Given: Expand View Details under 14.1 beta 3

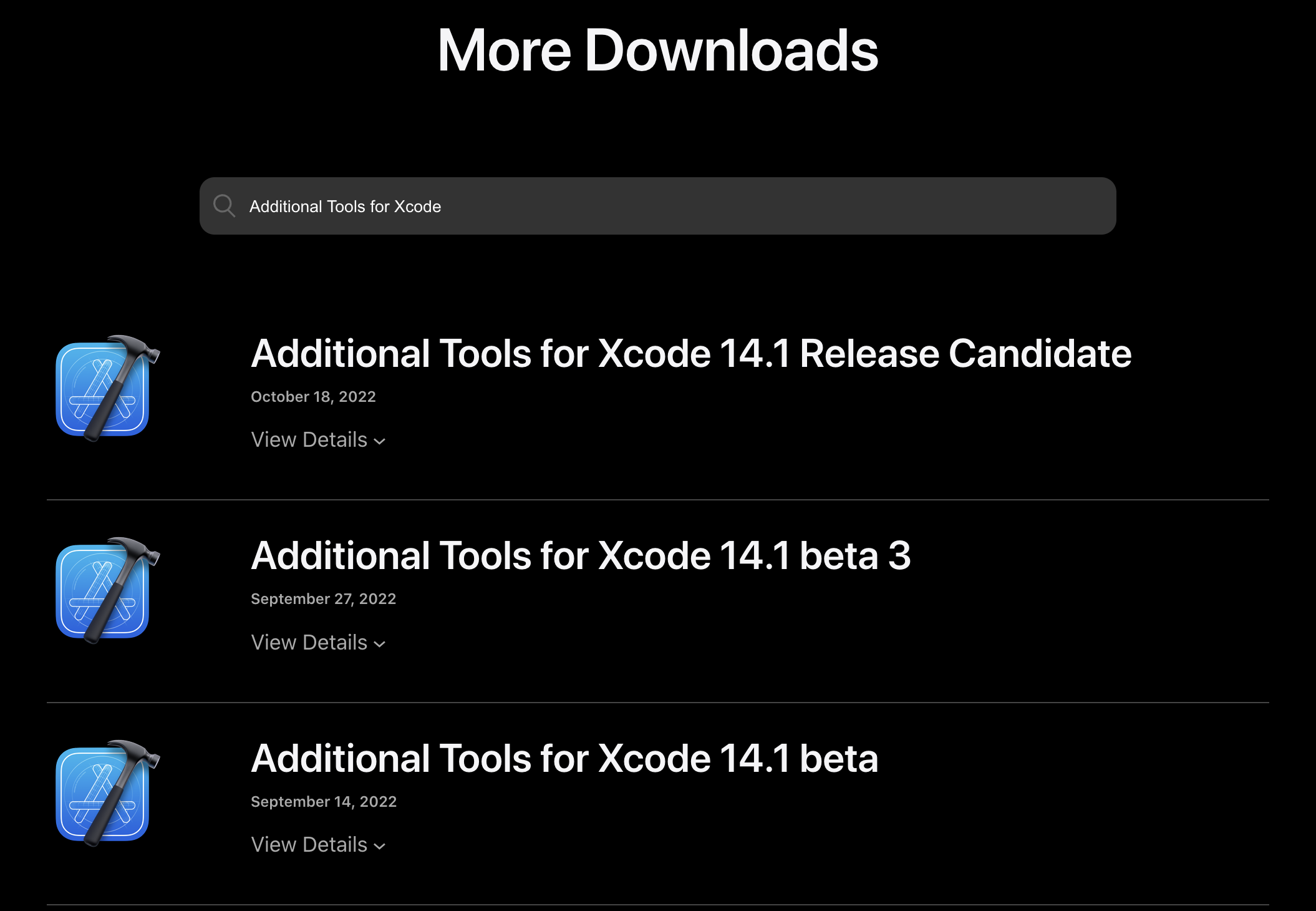Looking at the screenshot, I should (318, 643).
